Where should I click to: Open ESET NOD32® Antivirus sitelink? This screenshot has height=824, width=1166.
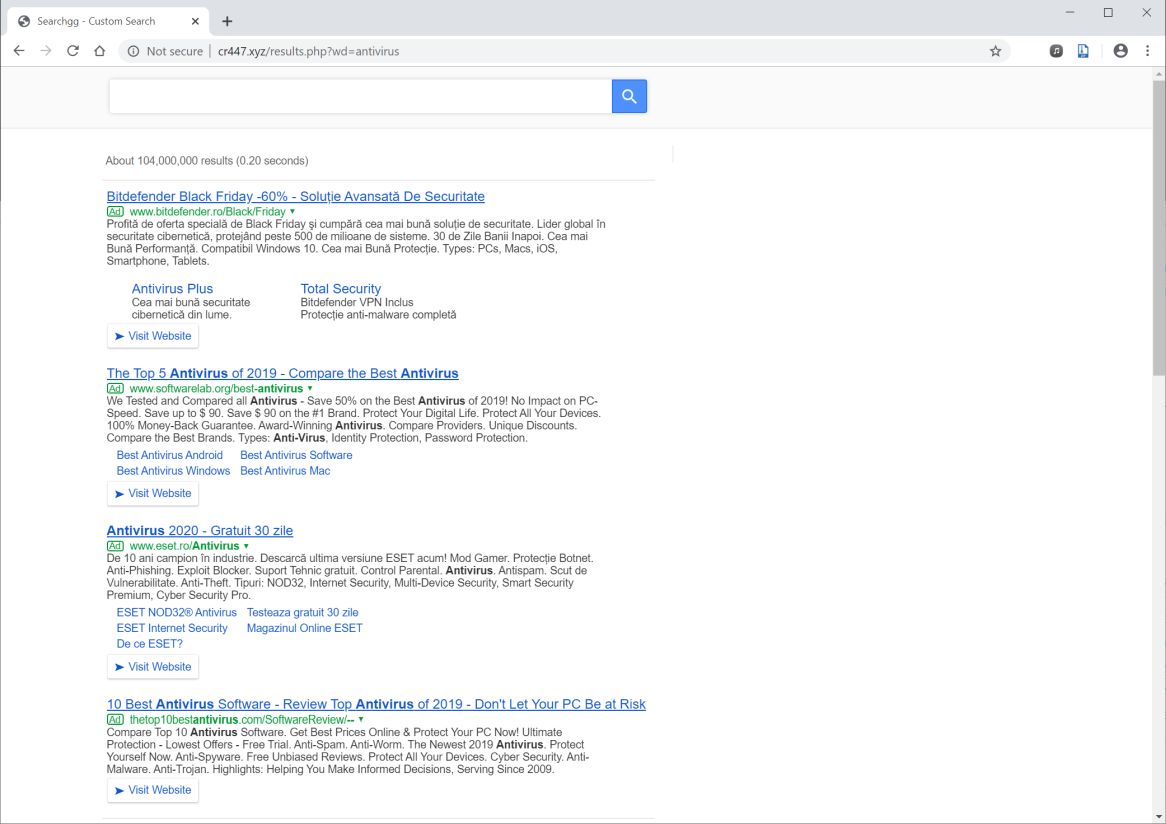tap(176, 613)
